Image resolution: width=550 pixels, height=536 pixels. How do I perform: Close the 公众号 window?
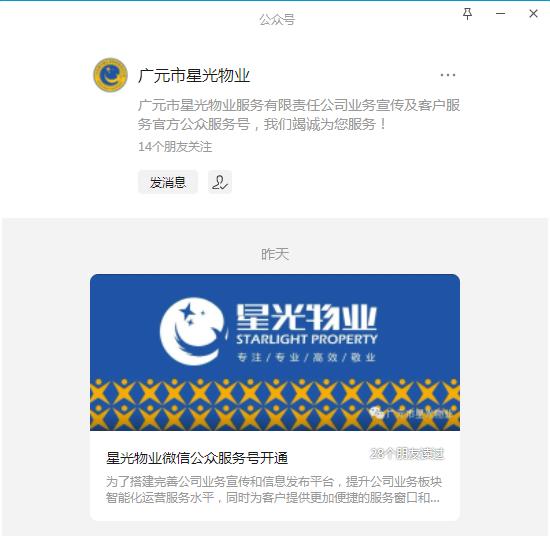coord(533,14)
